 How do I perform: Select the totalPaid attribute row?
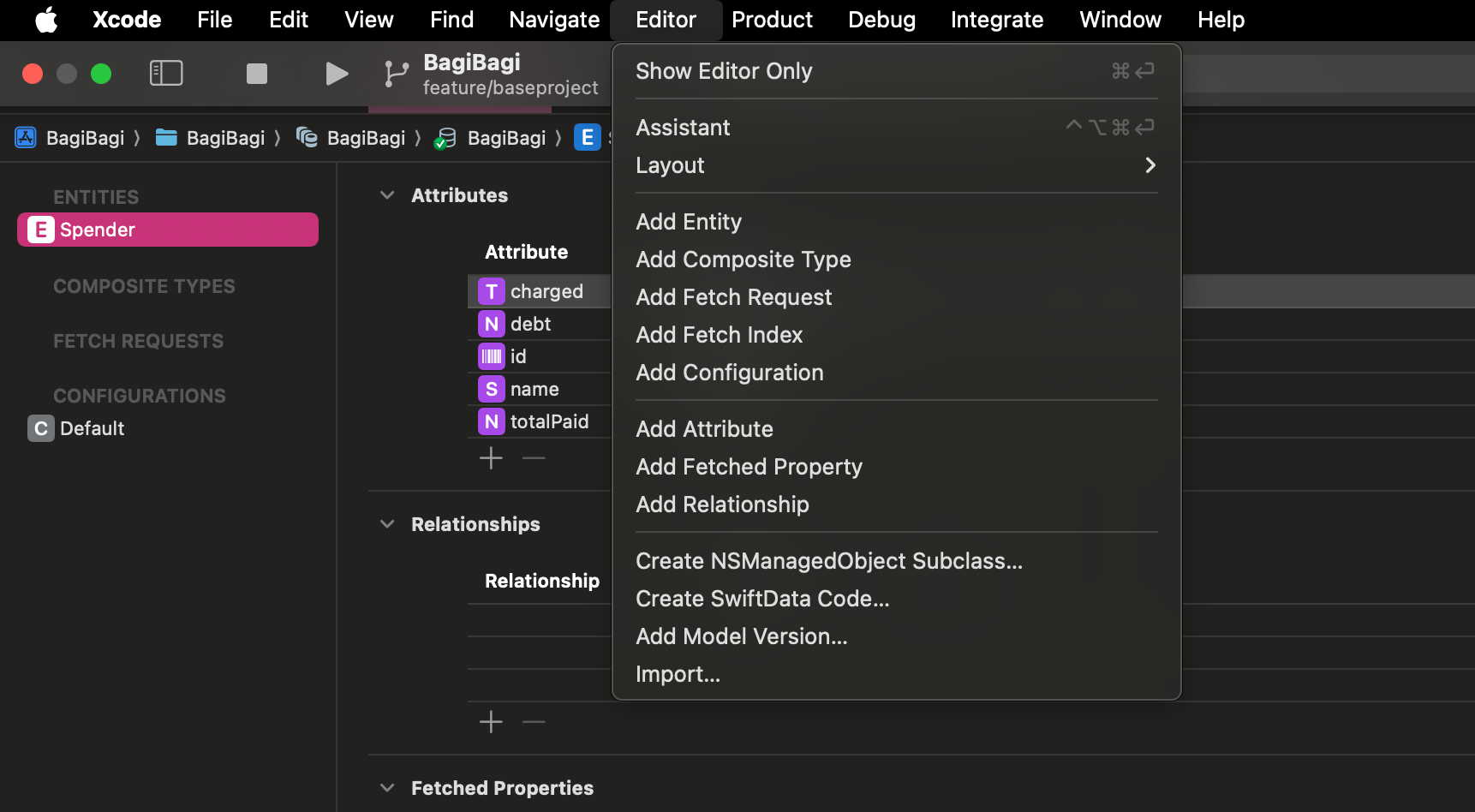548,421
